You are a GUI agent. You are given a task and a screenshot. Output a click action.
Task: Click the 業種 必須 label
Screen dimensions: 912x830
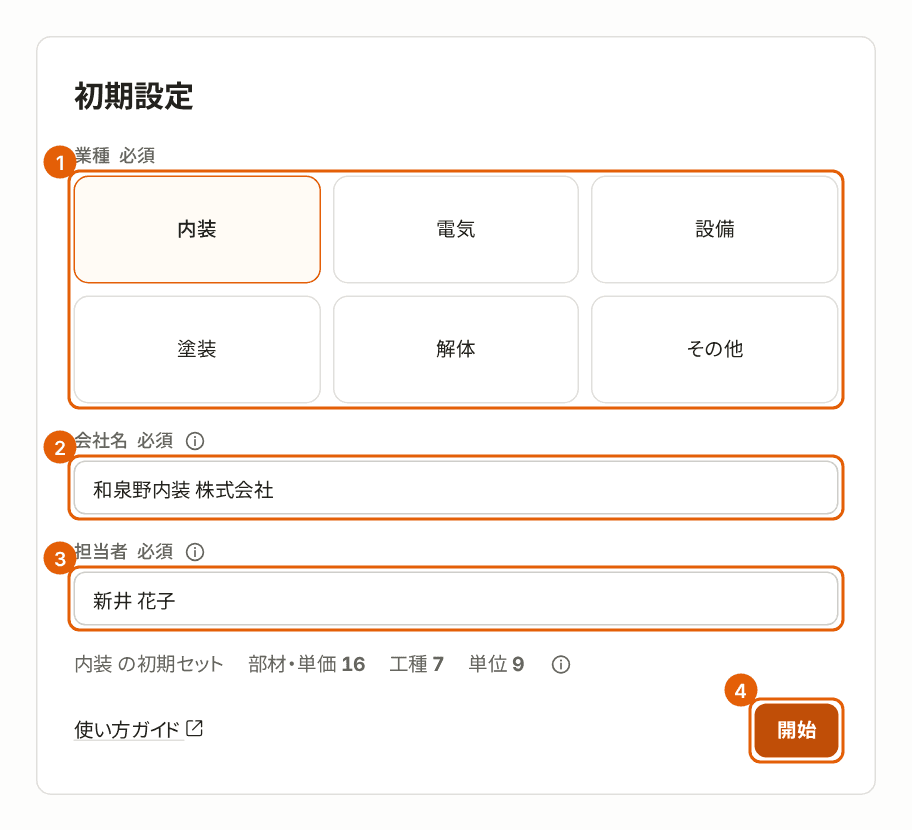point(115,155)
